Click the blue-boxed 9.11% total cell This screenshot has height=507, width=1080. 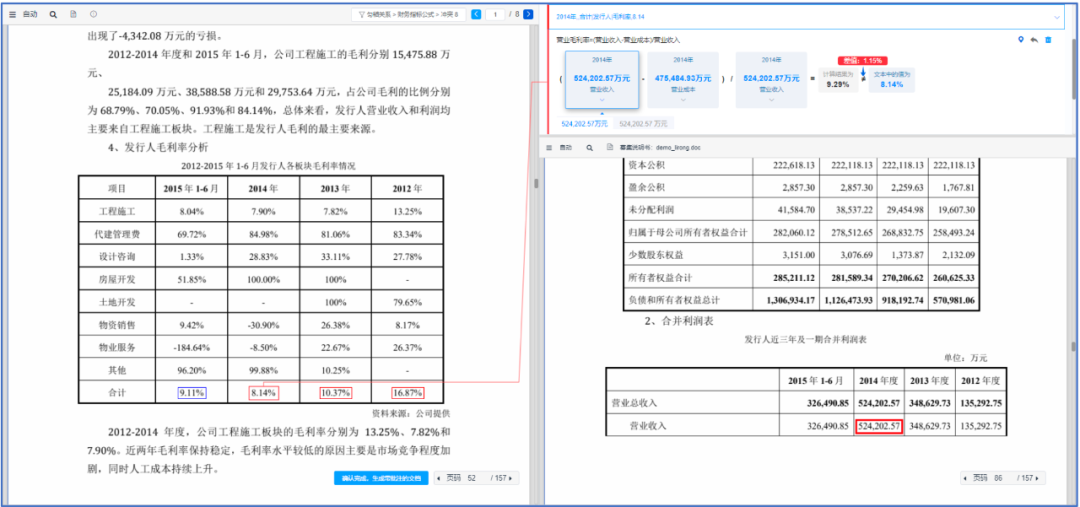click(x=192, y=393)
